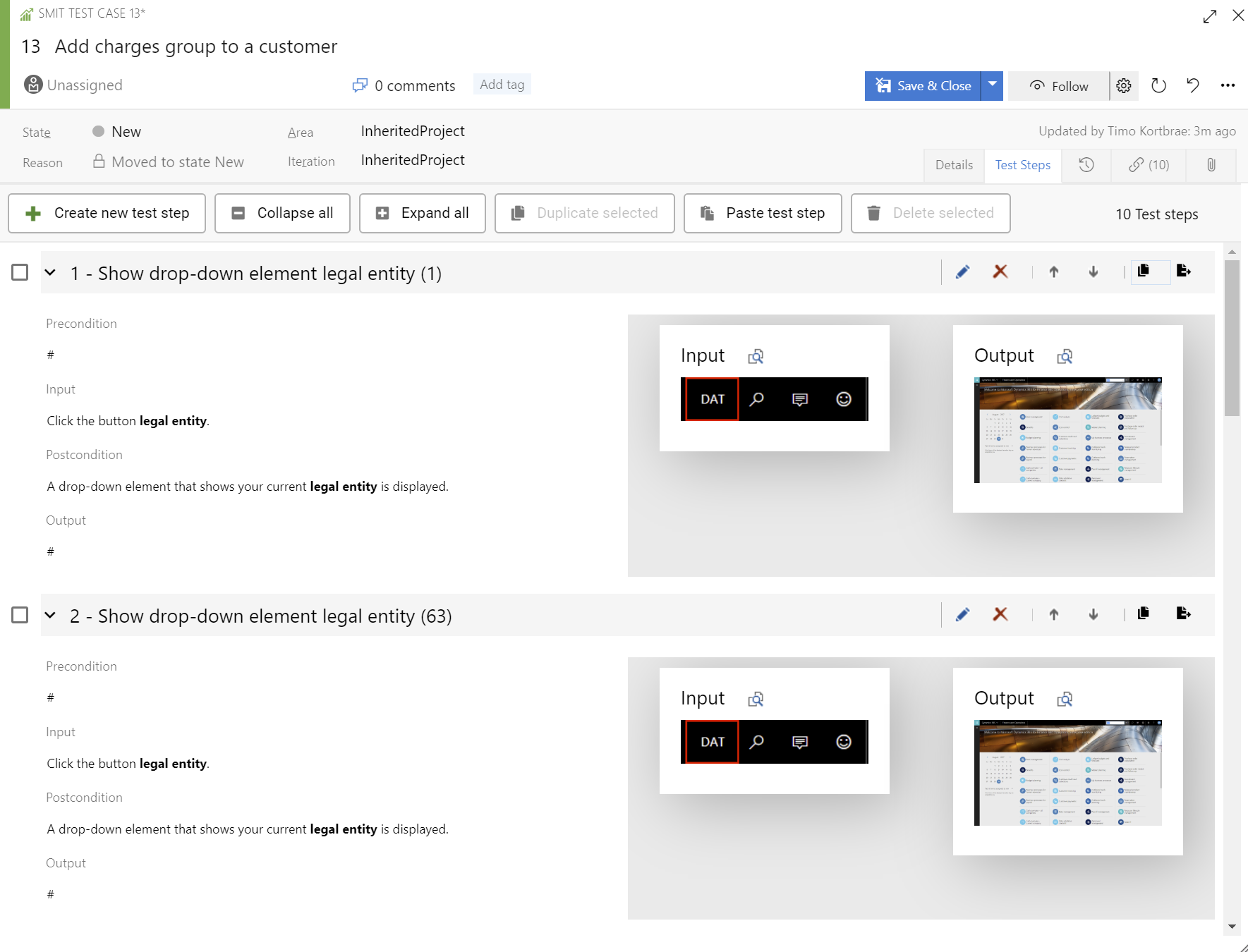1248x952 pixels.
Task: Open the attachments paperclip tab
Action: coord(1211,165)
